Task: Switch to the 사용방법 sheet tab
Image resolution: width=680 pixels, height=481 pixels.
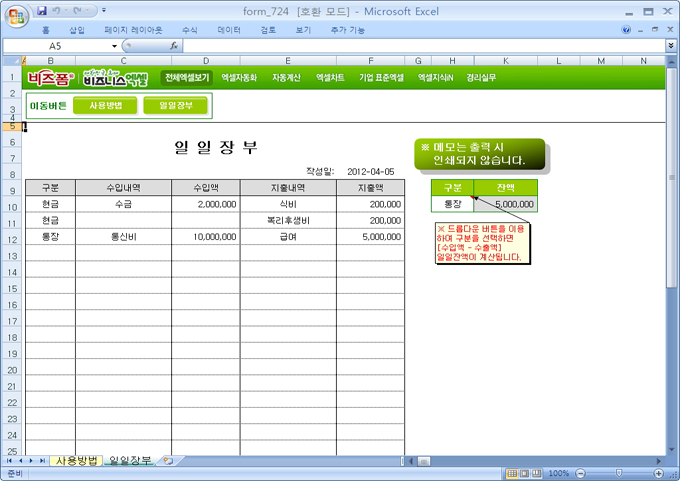Action: click(x=76, y=461)
